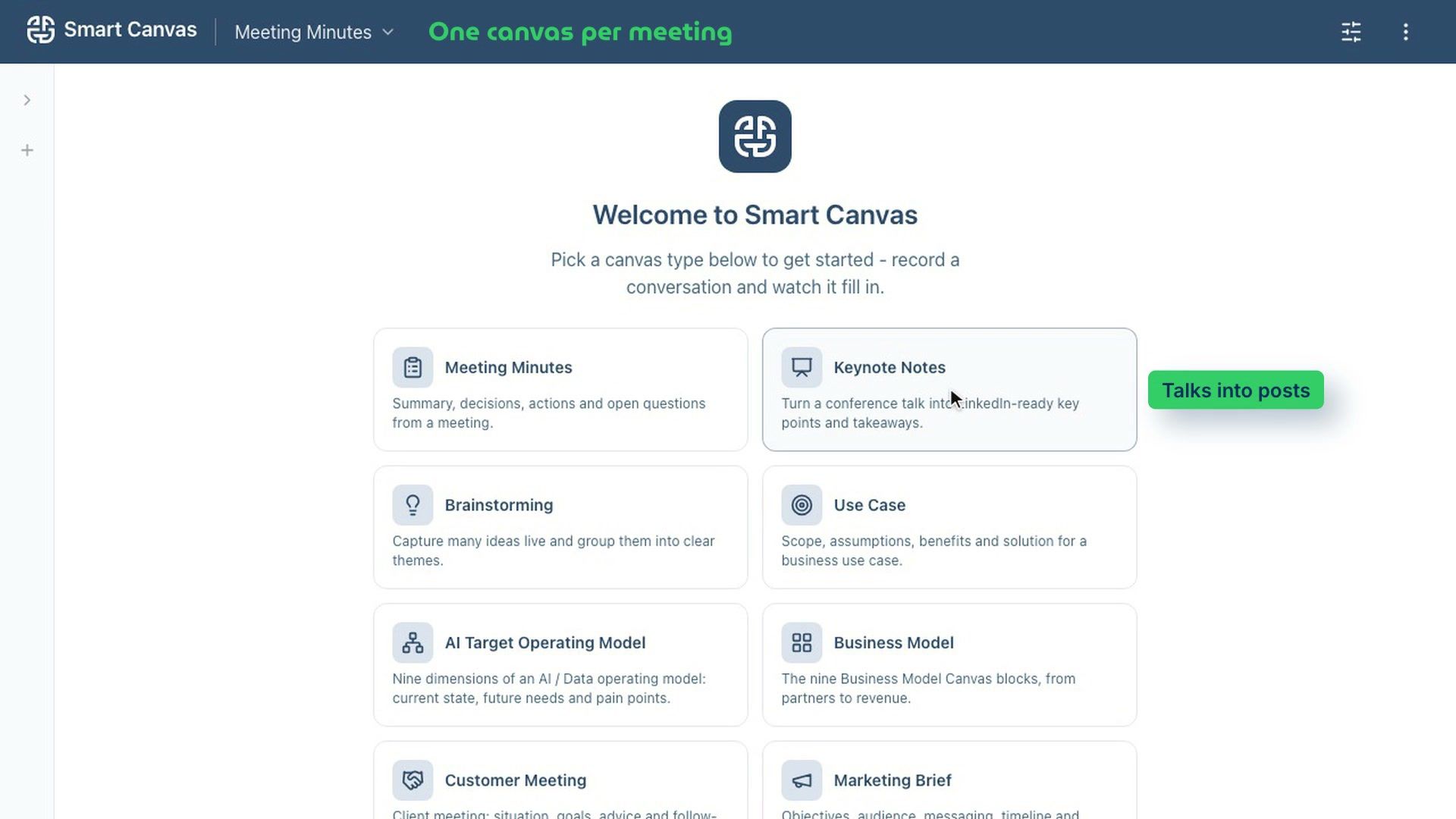The image size is (1456, 819).
Task: Open the three-dot more options menu
Action: [1405, 32]
